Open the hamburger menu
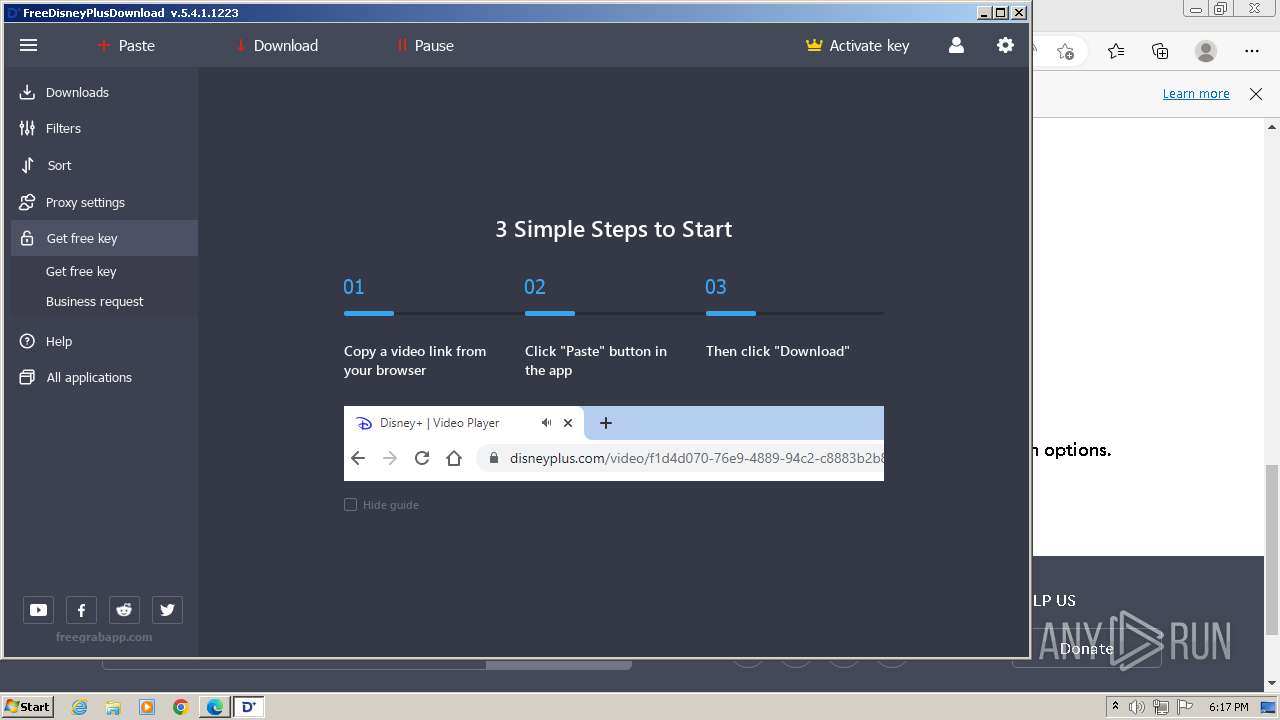Screen dimensions: 1280x720 (28, 45)
